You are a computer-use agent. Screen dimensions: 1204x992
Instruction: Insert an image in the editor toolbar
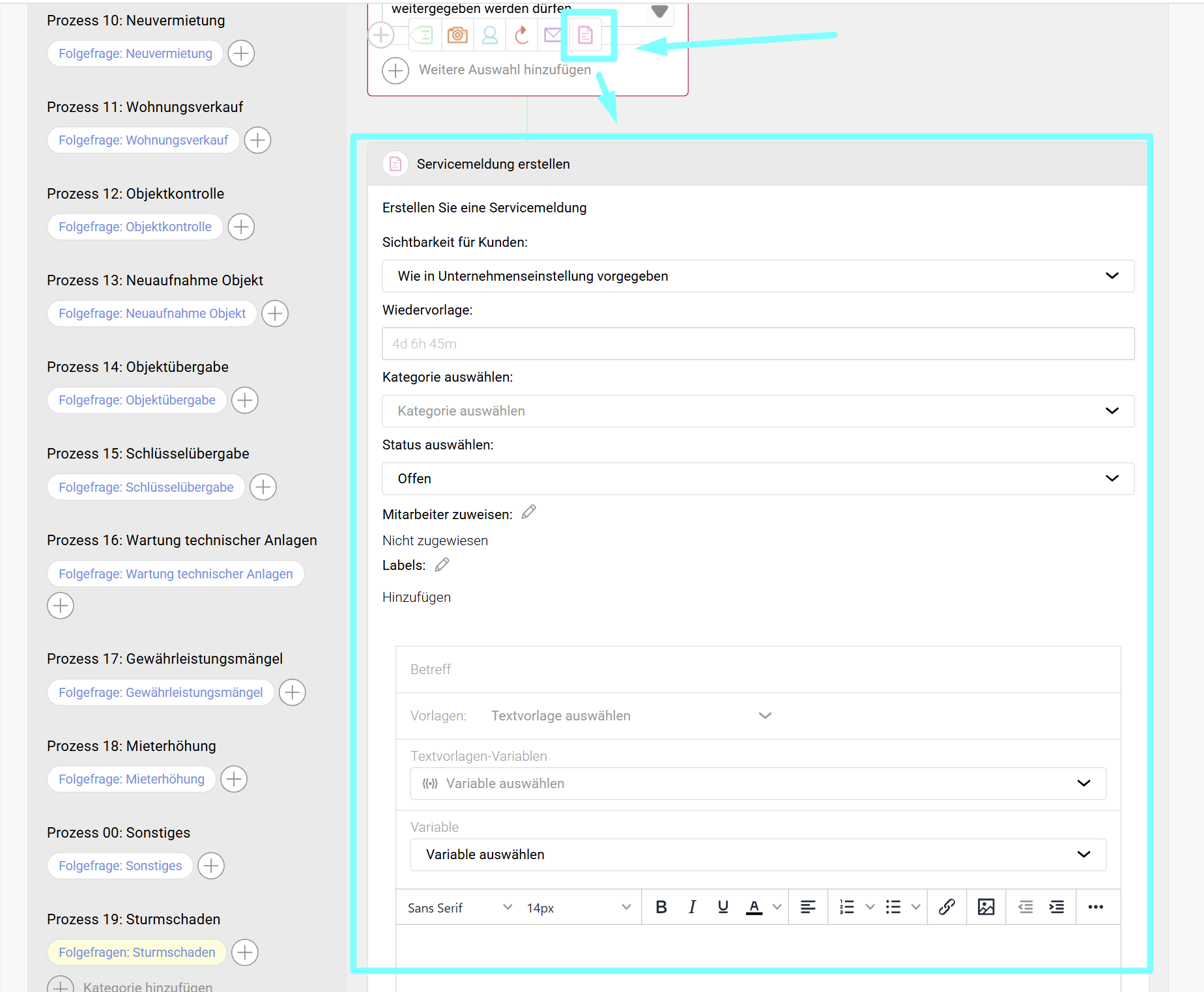tap(986, 907)
